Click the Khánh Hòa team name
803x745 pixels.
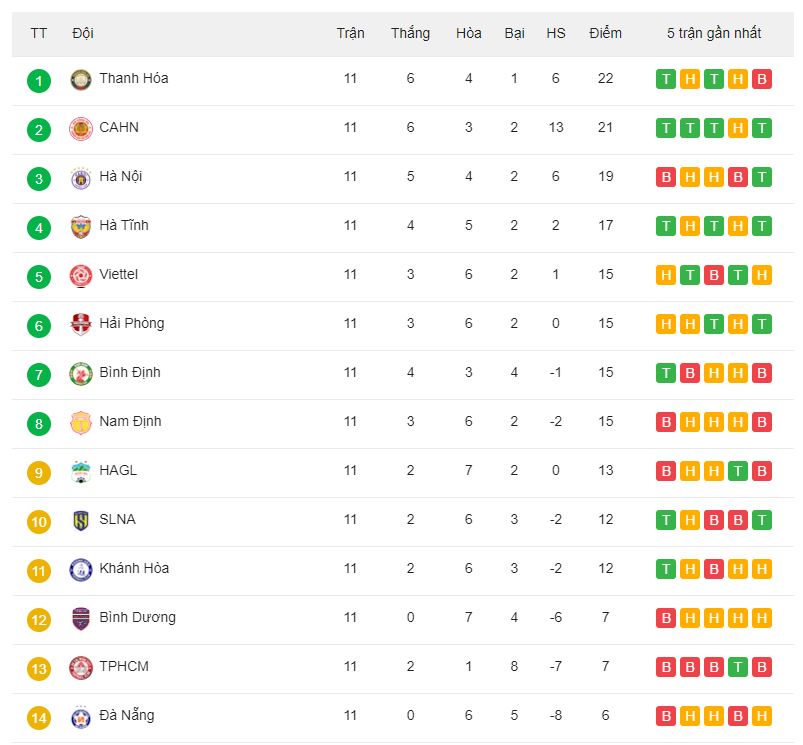pyautogui.click(x=134, y=568)
